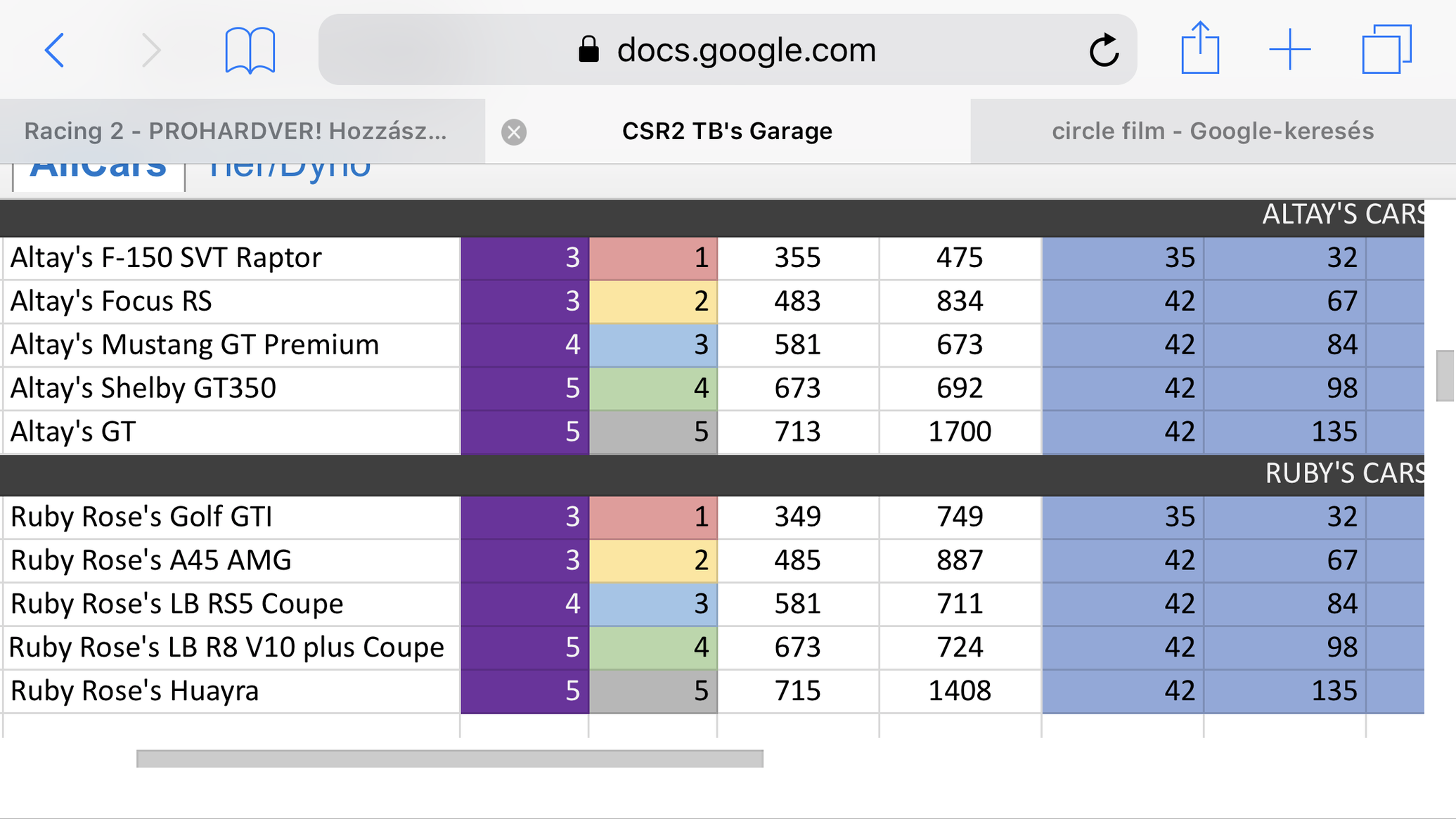
Task: Switch to Racing 2 PROHARDVER tab
Action: point(236,131)
